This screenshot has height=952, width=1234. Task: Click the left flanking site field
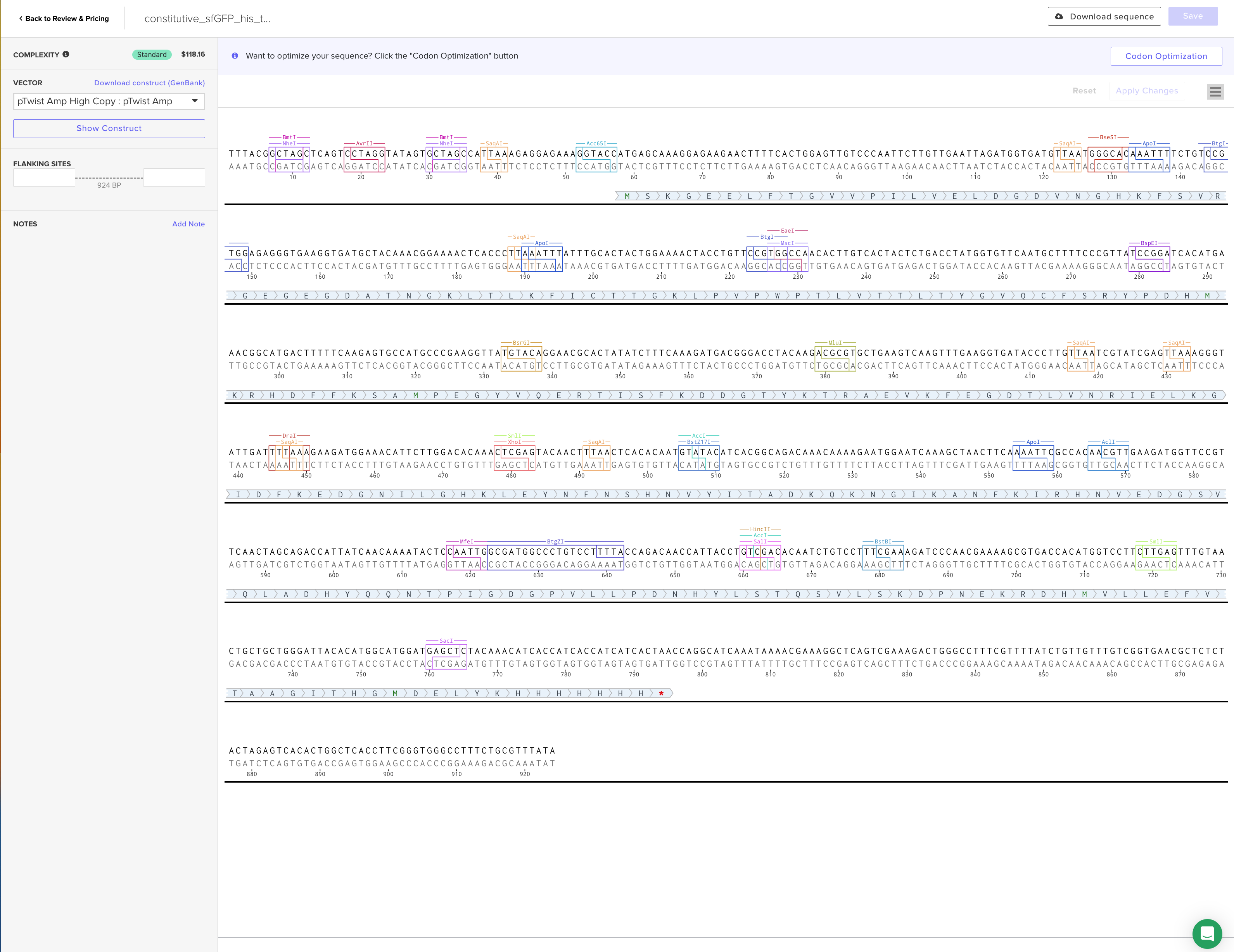(x=44, y=177)
